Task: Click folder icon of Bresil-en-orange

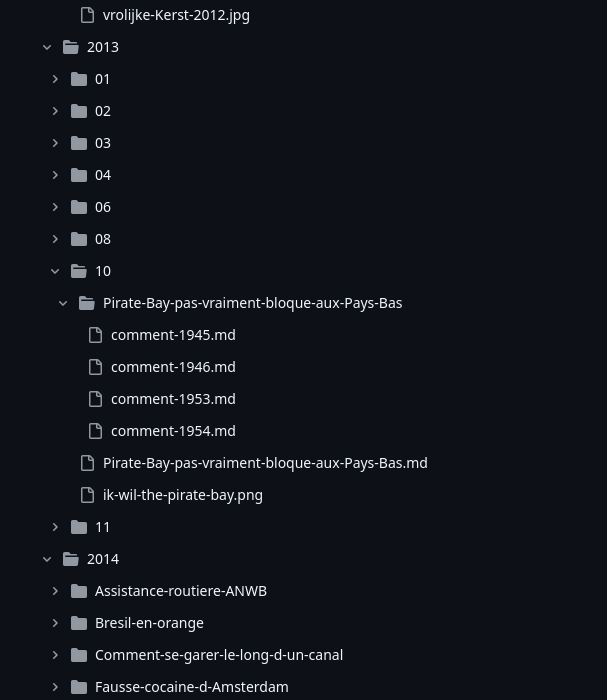Action: coord(79,623)
